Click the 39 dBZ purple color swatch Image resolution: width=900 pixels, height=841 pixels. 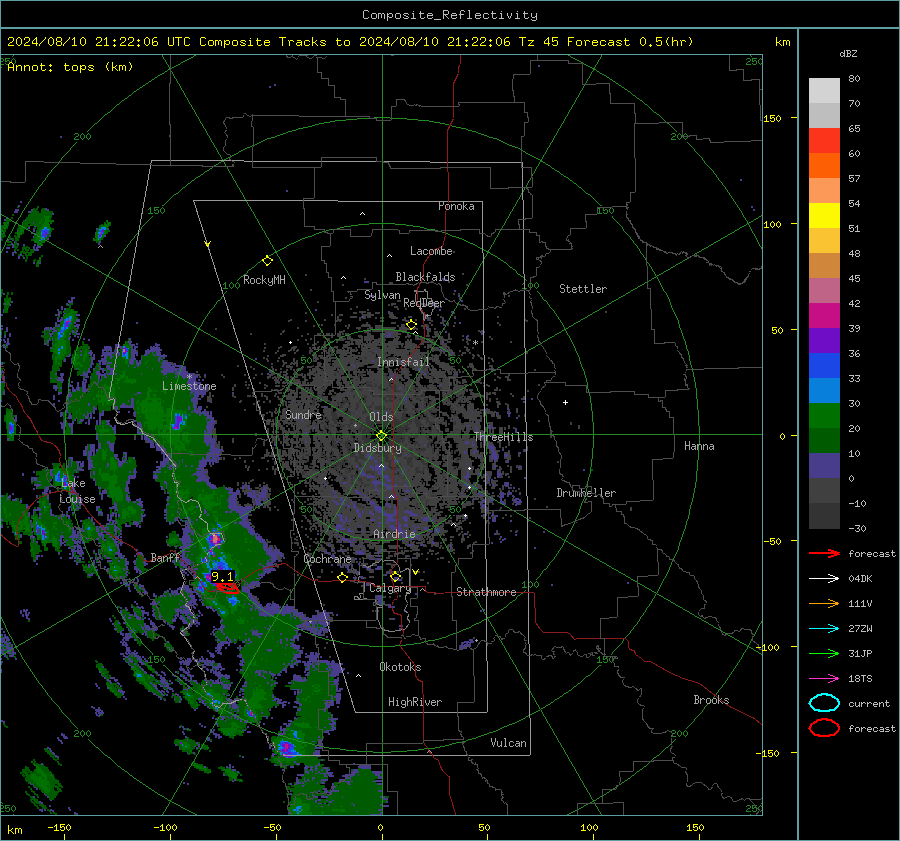pyautogui.click(x=824, y=340)
